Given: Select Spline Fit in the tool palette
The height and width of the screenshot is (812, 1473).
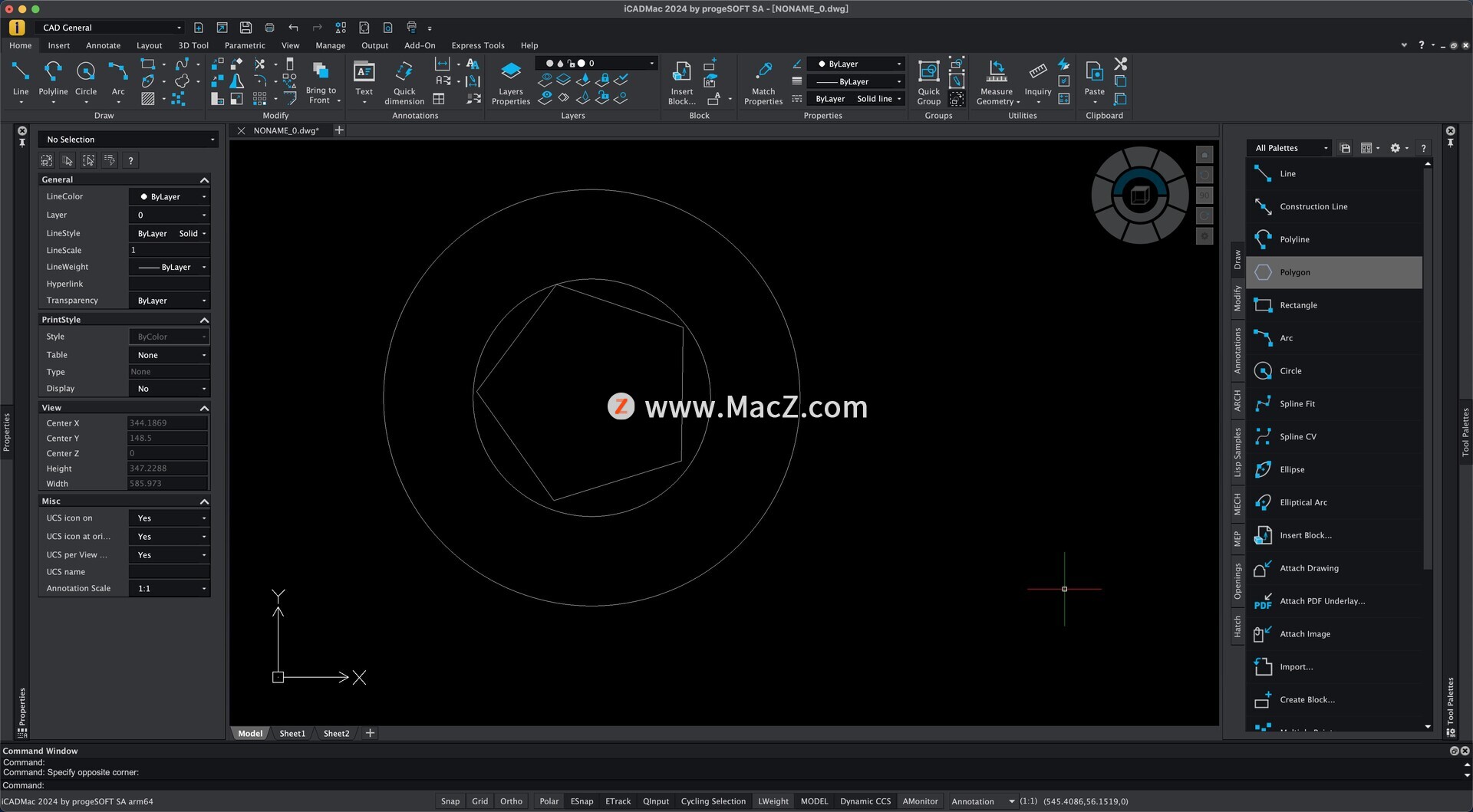Looking at the screenshot, I should click(x=1334, y=403).
